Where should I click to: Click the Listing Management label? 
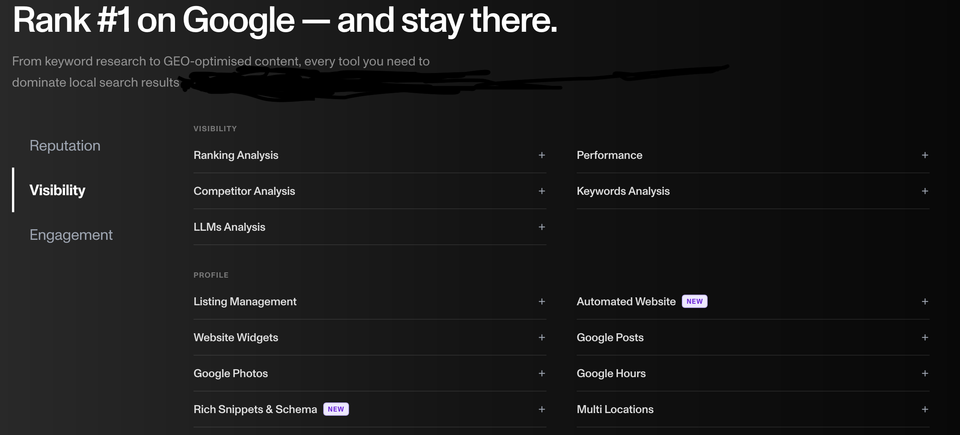tap(245, 301)
